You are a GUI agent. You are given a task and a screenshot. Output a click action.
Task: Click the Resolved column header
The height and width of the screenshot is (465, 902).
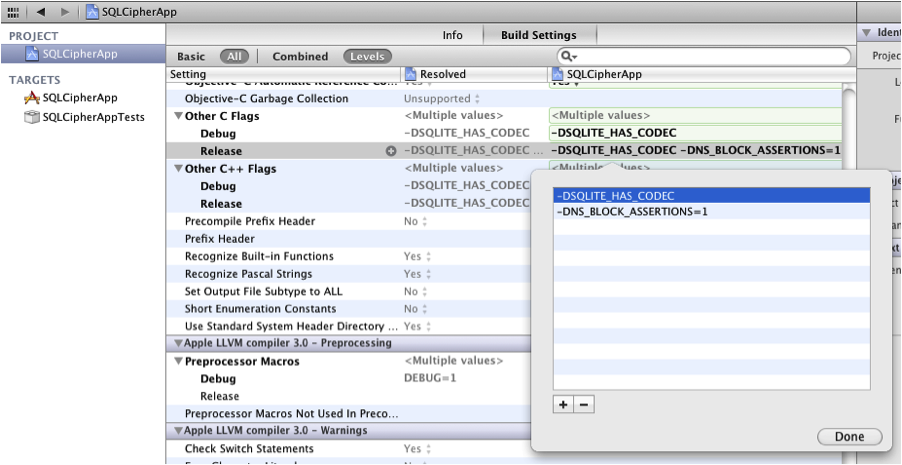(474, 74)
